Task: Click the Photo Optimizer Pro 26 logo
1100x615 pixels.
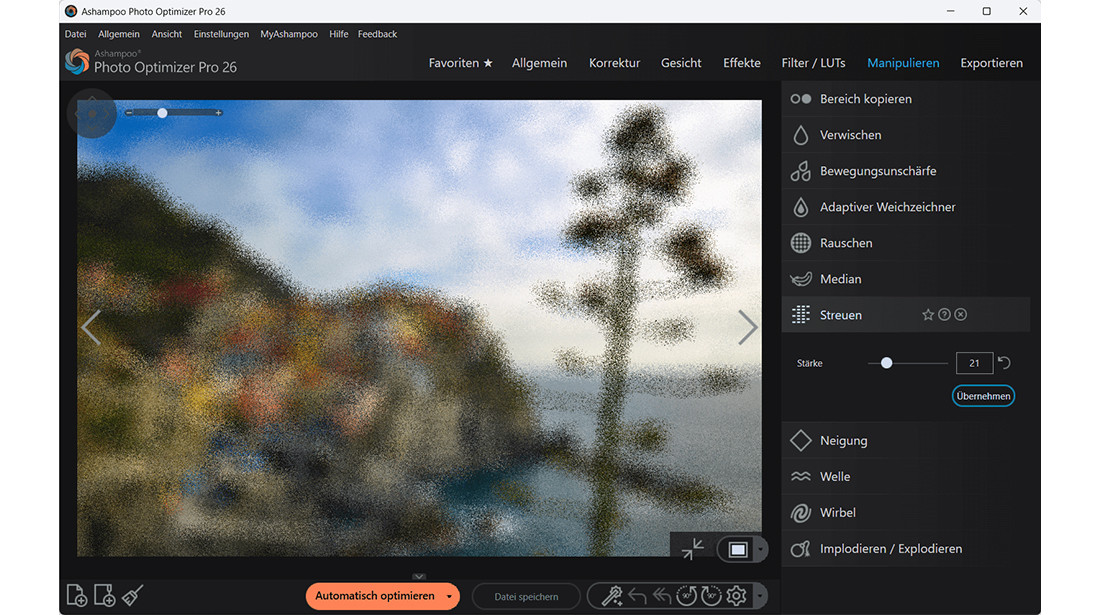Action: click(151, 62)
